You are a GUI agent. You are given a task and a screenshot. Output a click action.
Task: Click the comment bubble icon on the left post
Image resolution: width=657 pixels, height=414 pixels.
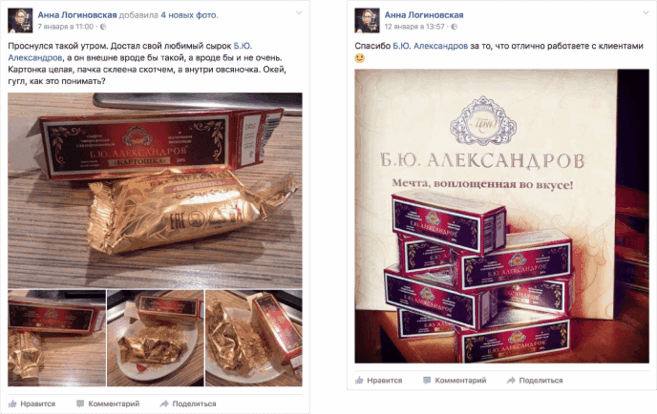coord(80,404)
